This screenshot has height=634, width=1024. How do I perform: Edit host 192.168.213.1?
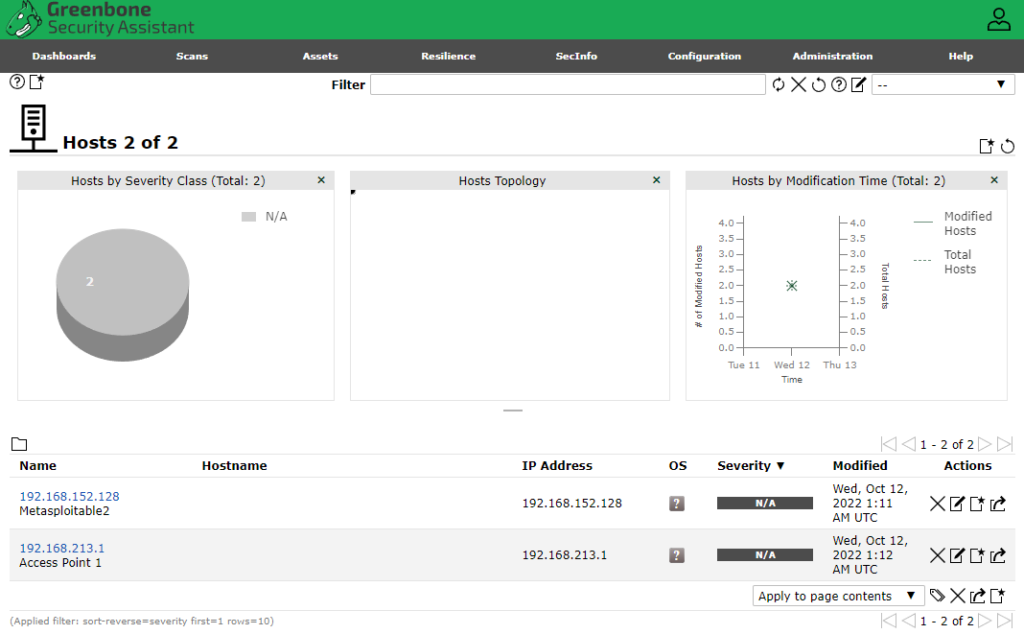coord(957,556)
